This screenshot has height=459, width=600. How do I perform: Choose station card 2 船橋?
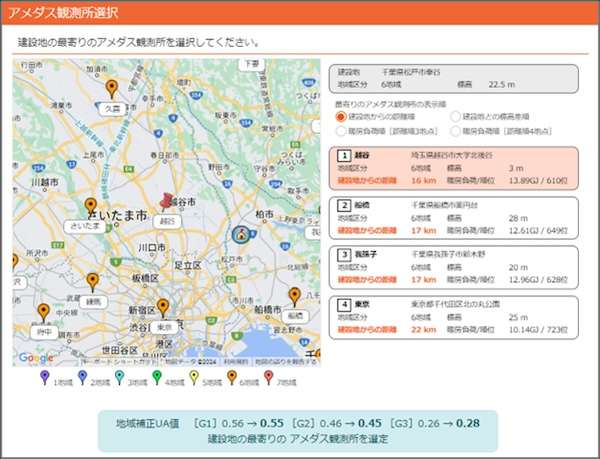453,218
